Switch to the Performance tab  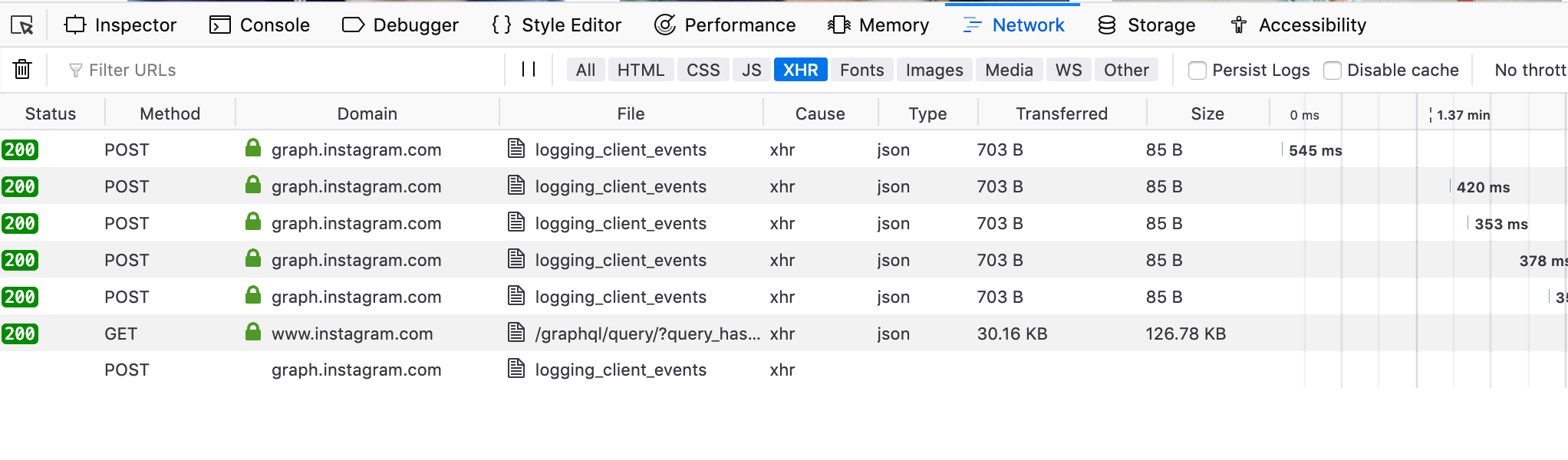[725, 25]
